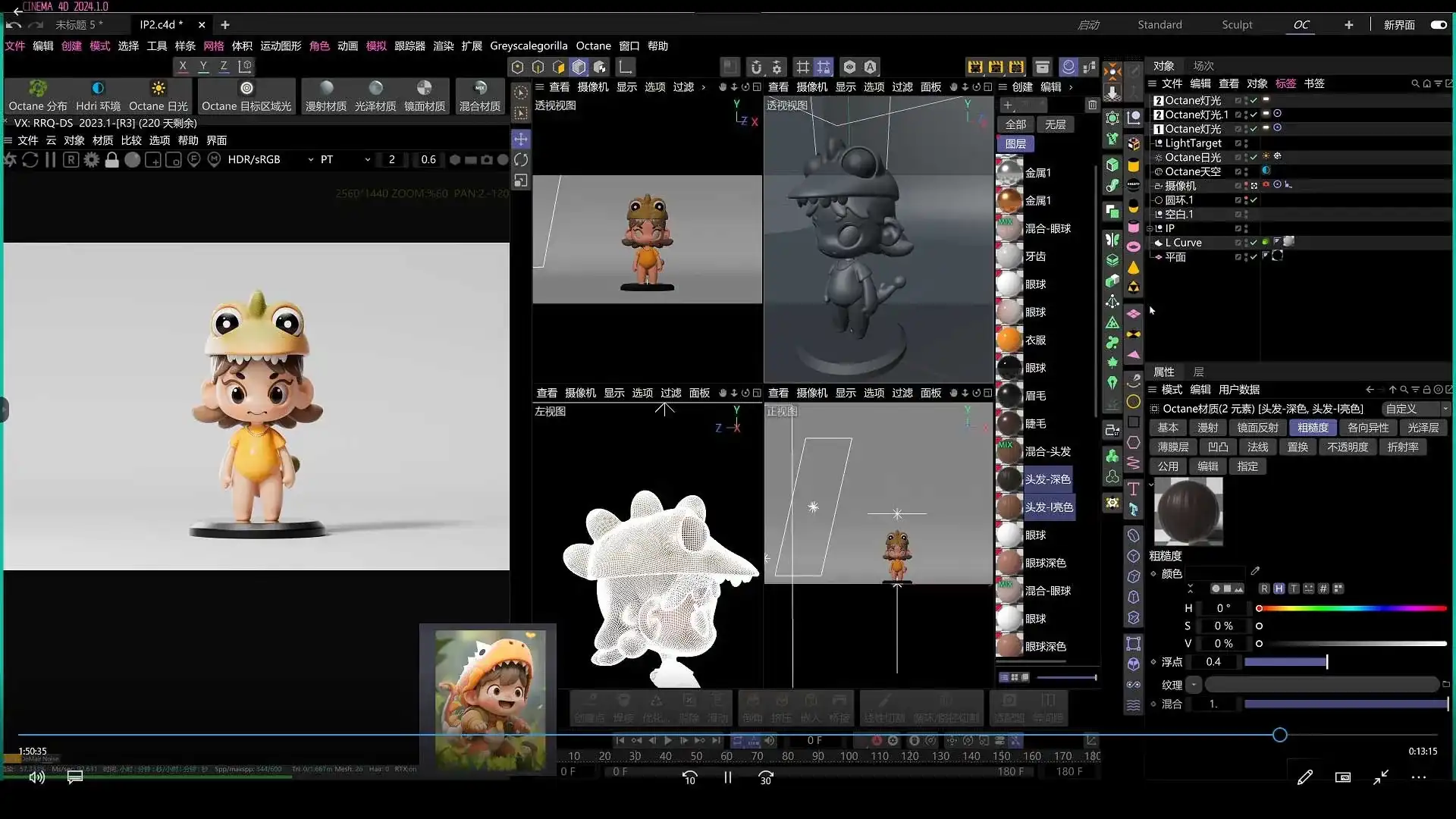
Task: Select the 衣服 orange material ball
Action: [1009, 340]
